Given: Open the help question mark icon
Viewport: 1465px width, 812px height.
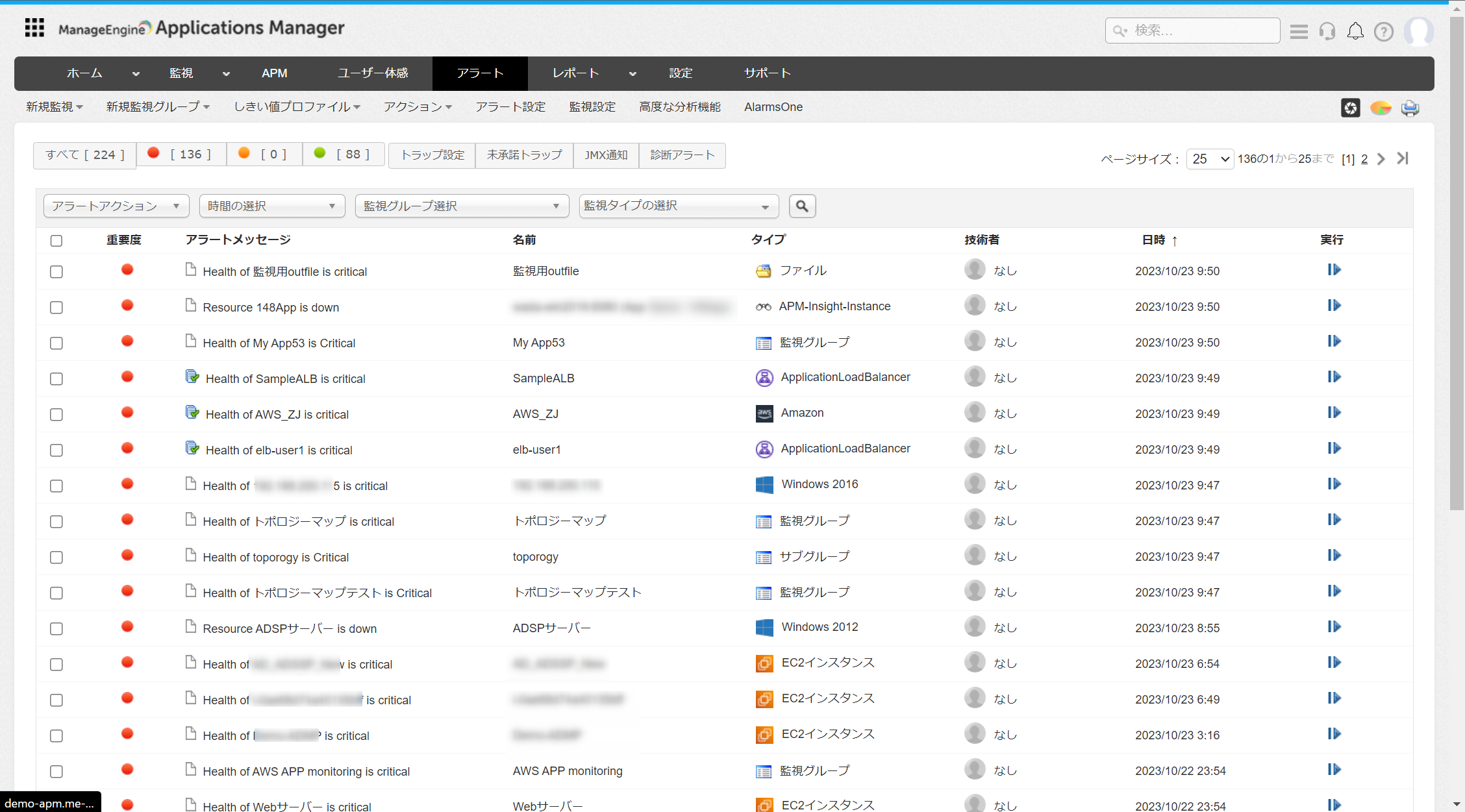Looking at the screenshot, I should click(1384, 31).
